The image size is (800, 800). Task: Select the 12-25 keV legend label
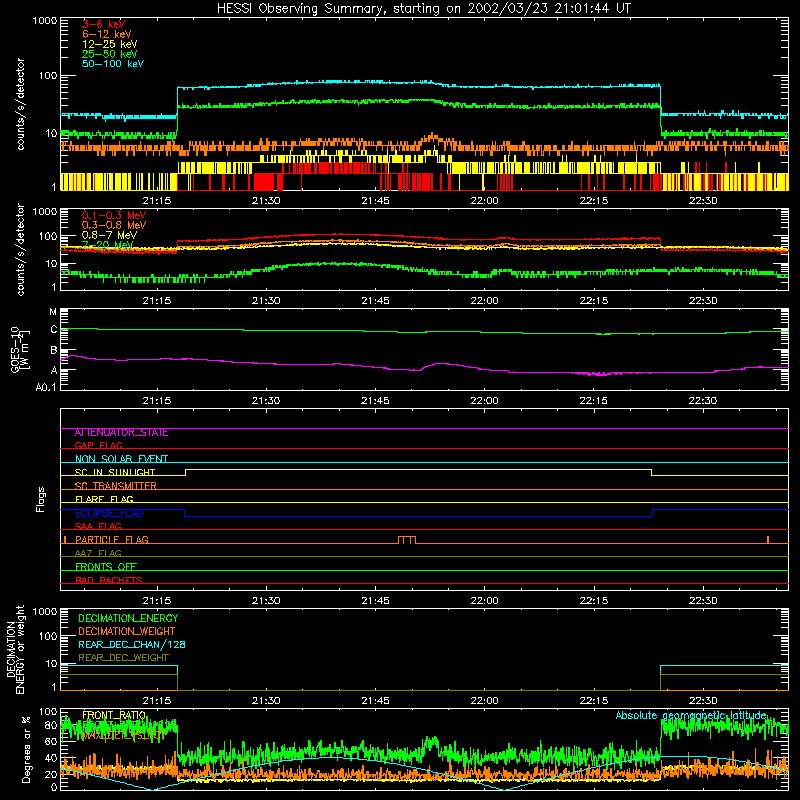click(110, 44)
